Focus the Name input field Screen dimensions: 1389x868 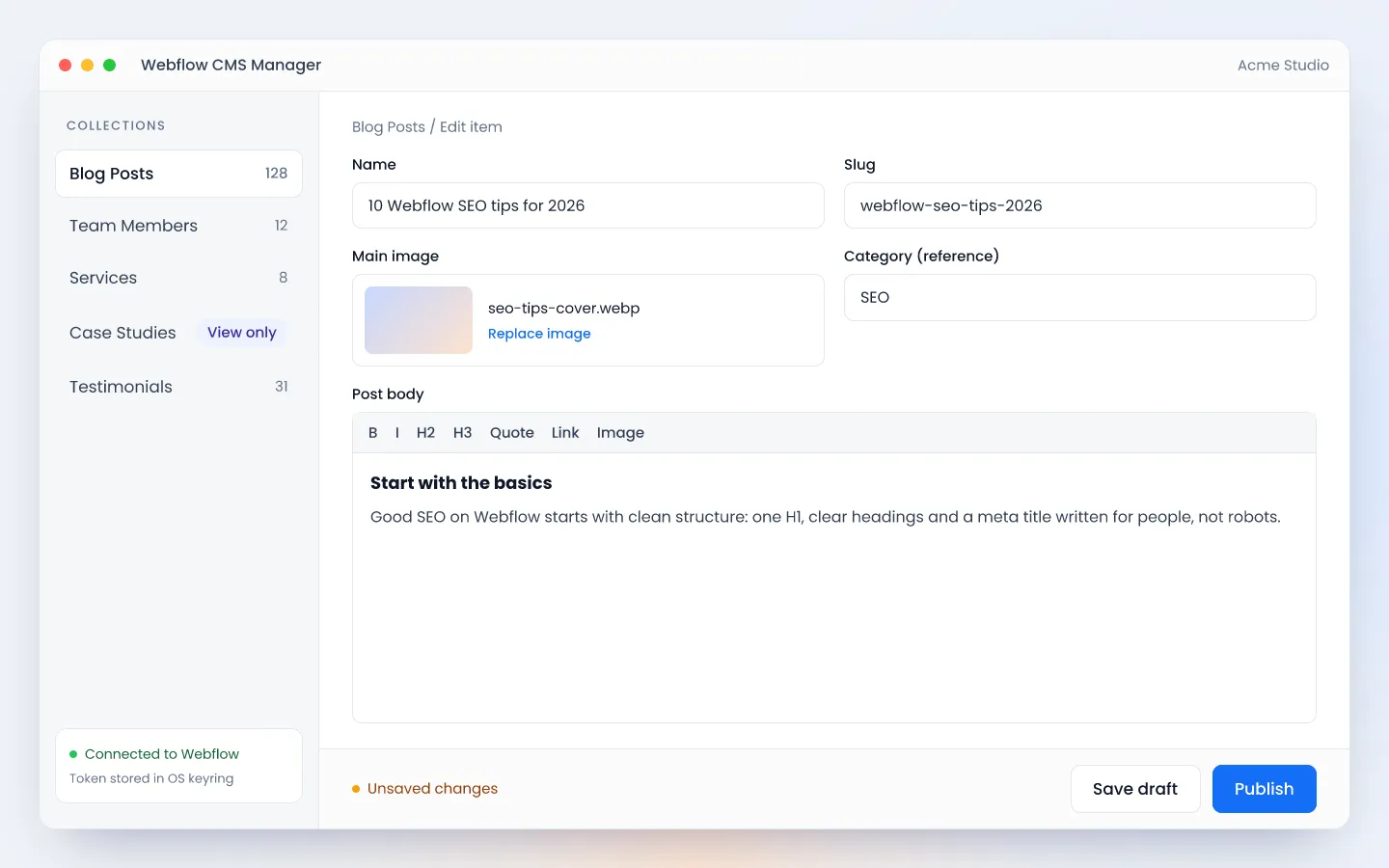point(588,205)
